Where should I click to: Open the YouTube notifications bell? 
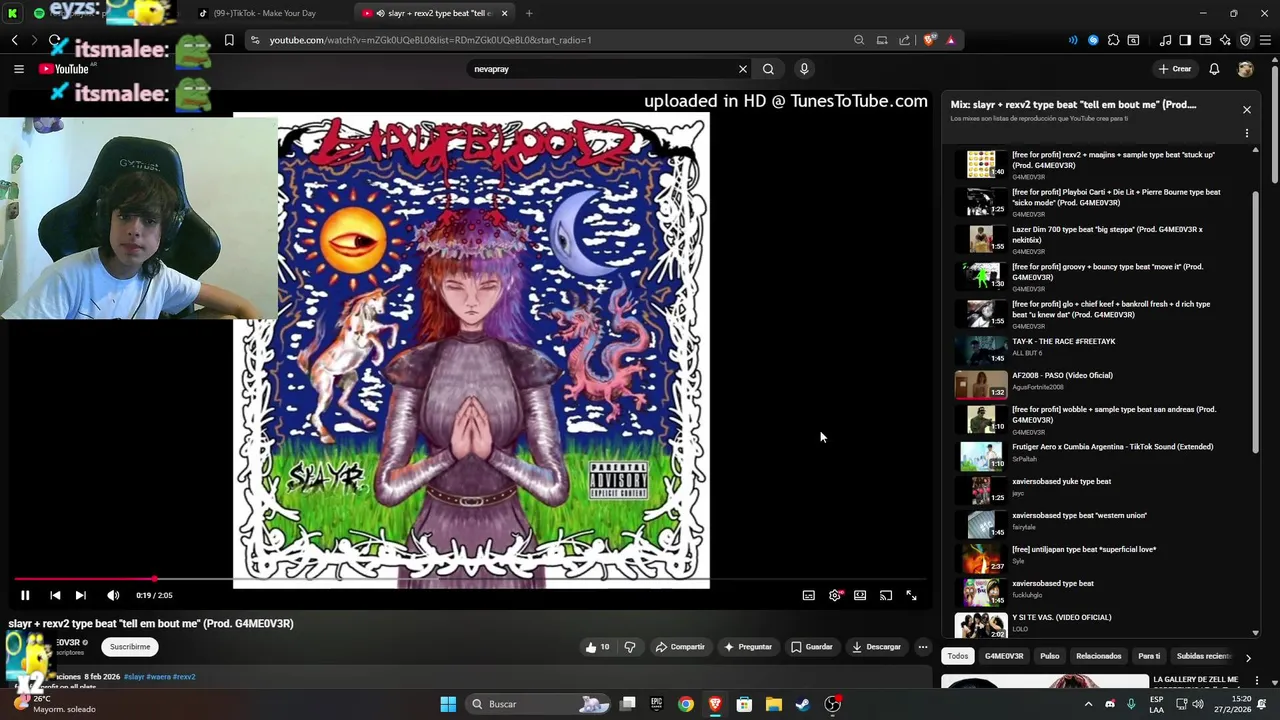point(1214,69)
